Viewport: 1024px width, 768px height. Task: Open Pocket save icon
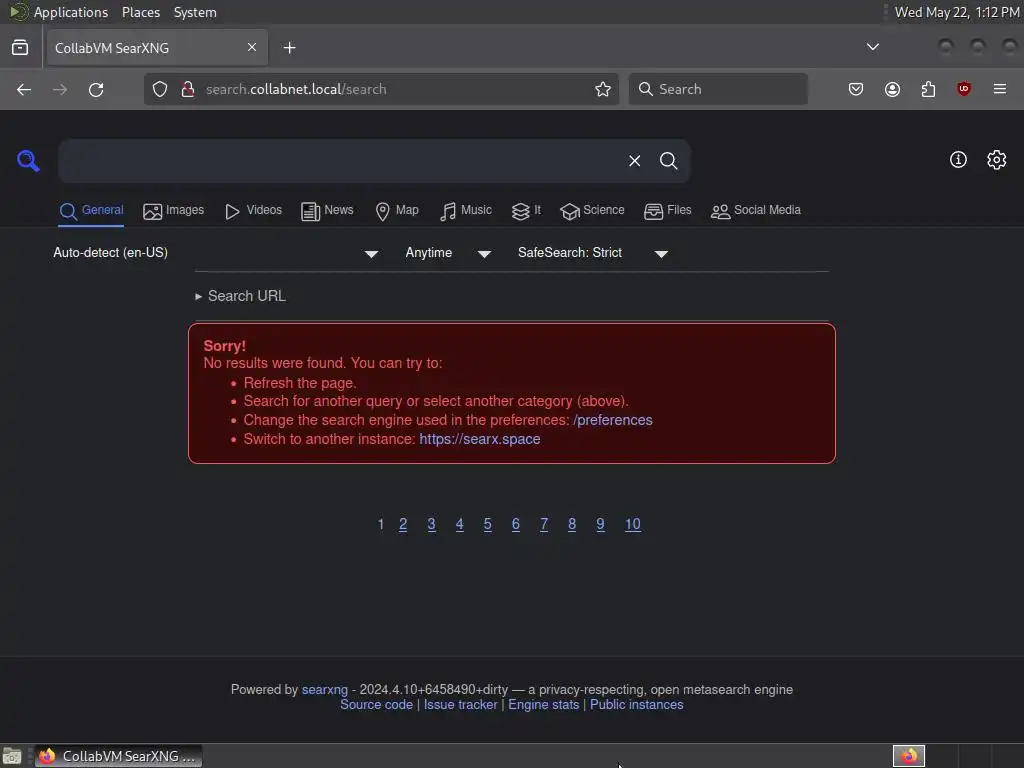coord(856,89)
